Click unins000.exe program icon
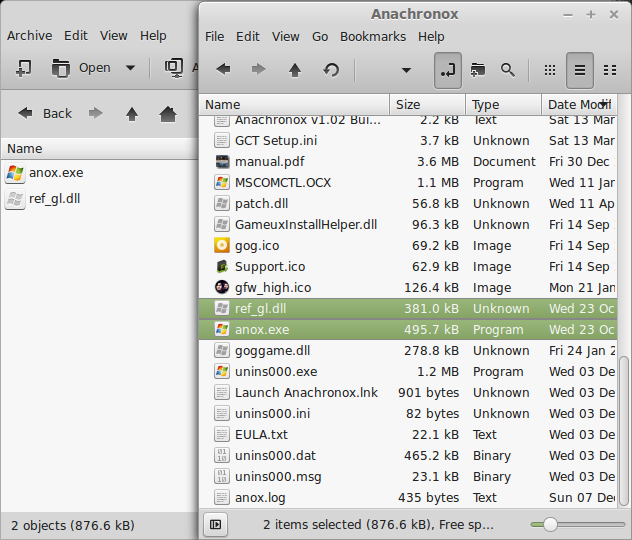The width and height of the screenshot is (632, 540). click(222, 372)
